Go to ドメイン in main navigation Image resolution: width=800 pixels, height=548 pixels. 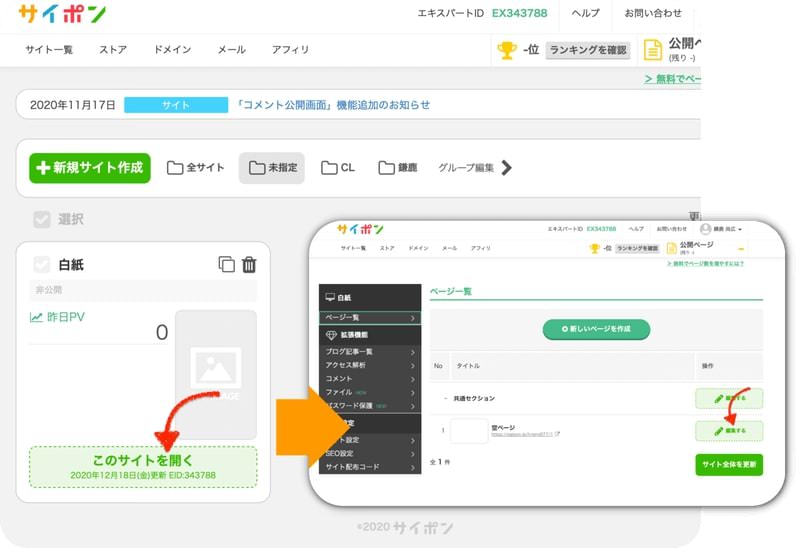172,49
